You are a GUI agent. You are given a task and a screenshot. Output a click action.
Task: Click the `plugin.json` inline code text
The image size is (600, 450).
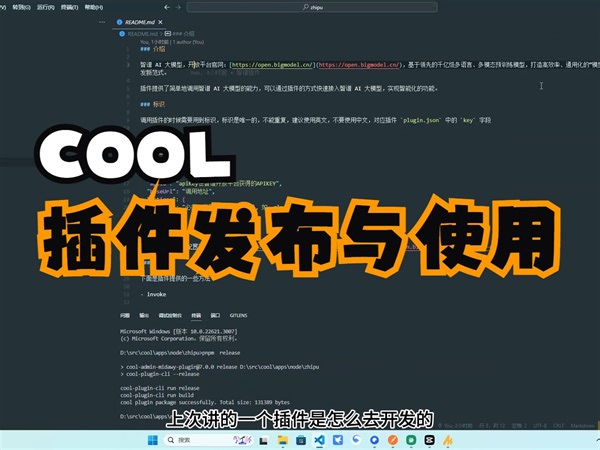pyautogui.click(x=421, y=120)
